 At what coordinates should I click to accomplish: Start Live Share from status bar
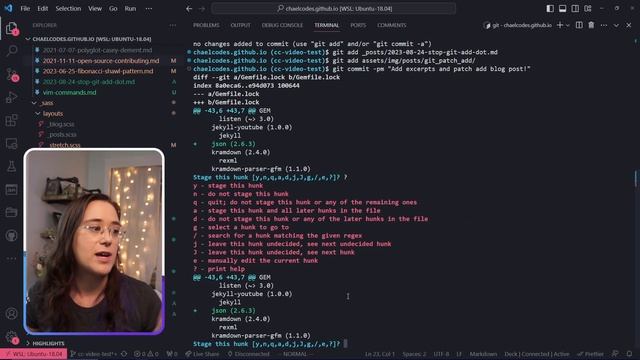pos(202,354)
